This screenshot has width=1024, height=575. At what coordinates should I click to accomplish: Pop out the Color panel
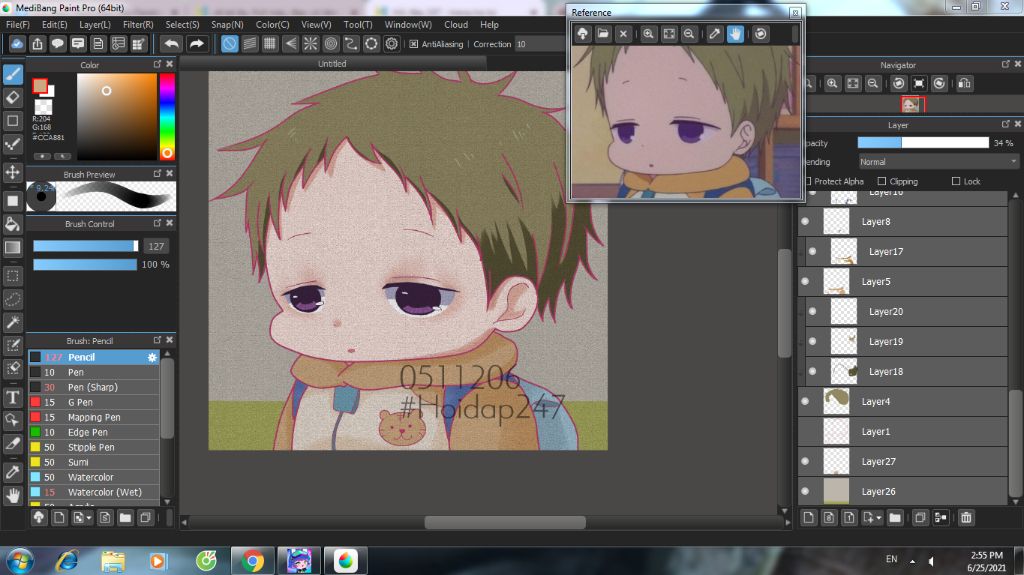pyautogui.click(x=157, y=64)
